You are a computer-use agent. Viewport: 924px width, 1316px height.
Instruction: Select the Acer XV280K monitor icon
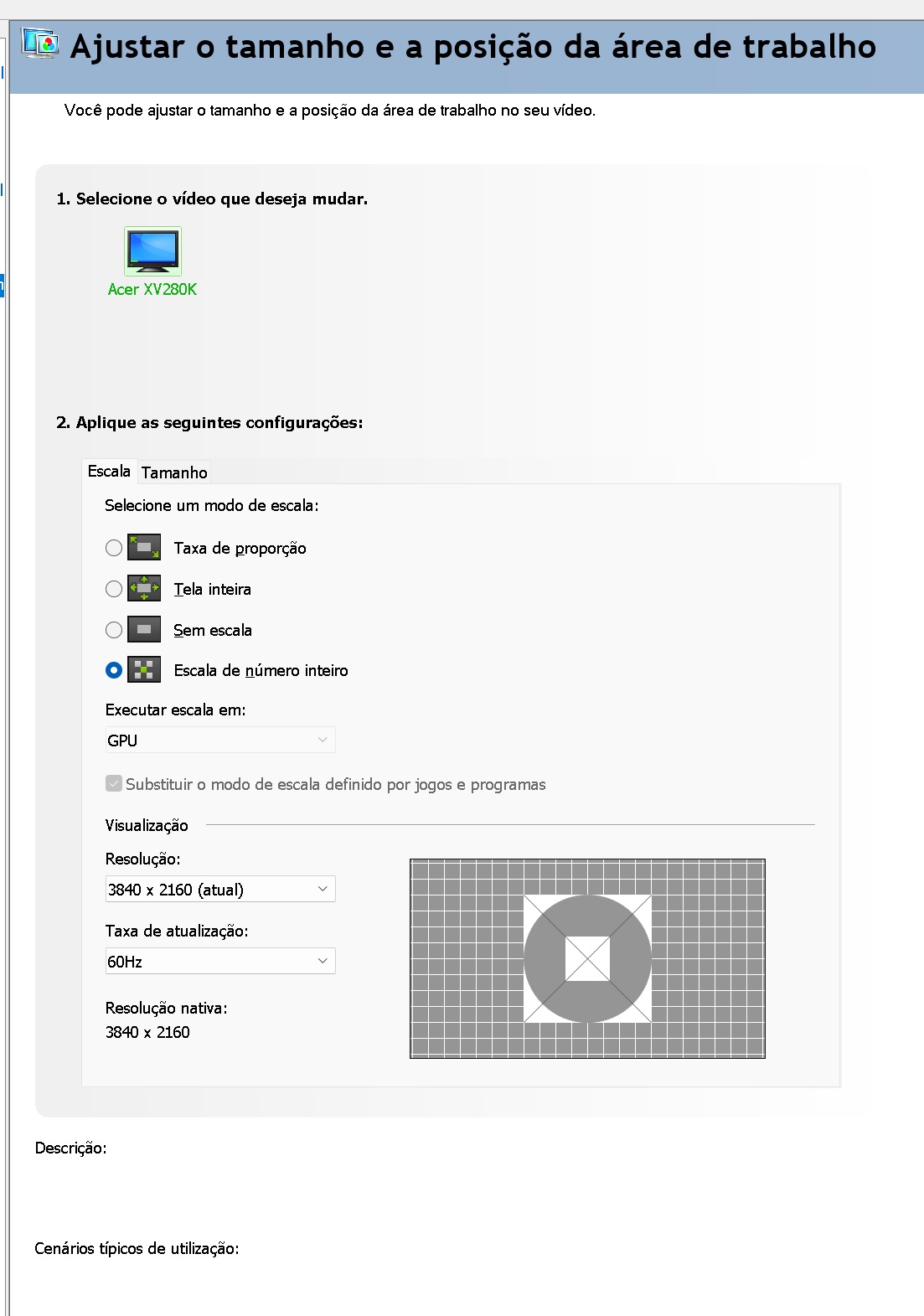click(152, 251)
